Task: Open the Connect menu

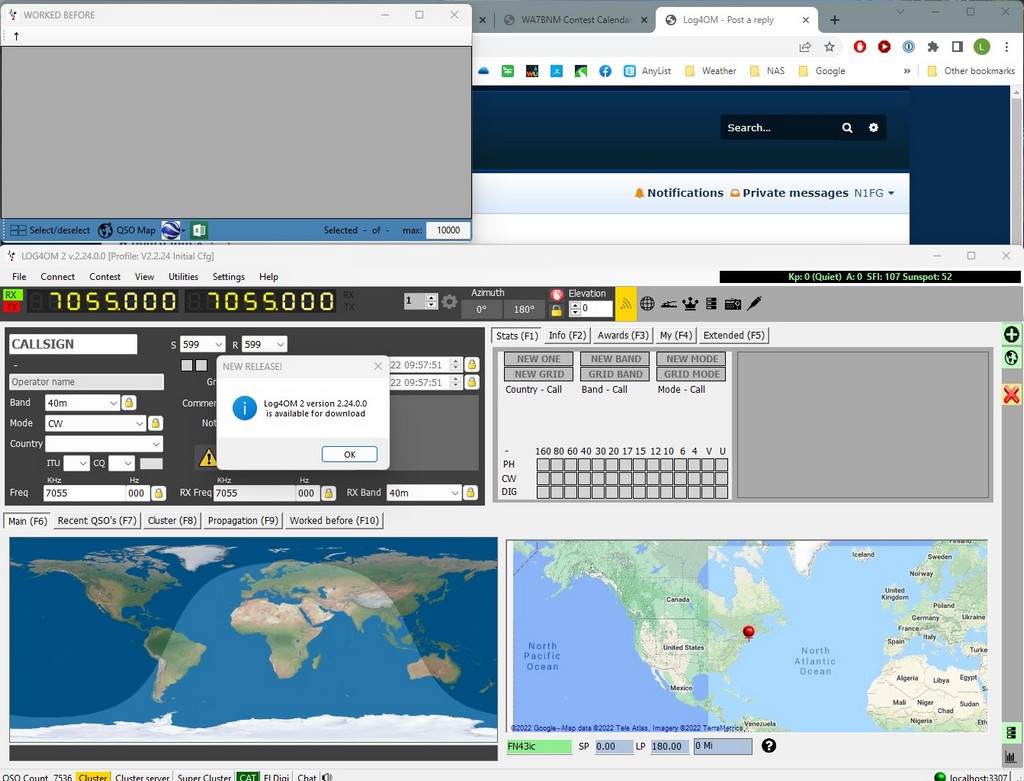Action: click(57, 277)
